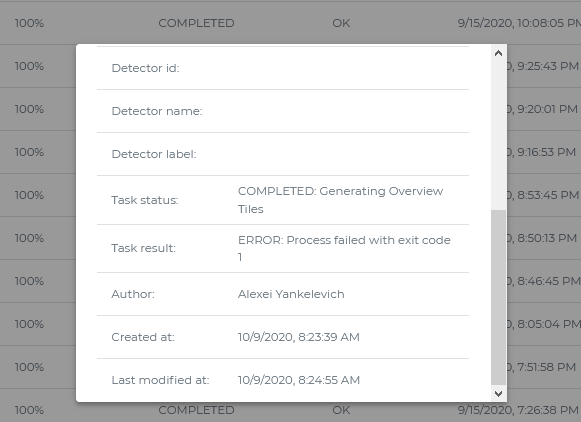Viewport: 581px width, 422px height.
Task: Click the scrollbar down arrow in dialog
Action: coord(498,393)
